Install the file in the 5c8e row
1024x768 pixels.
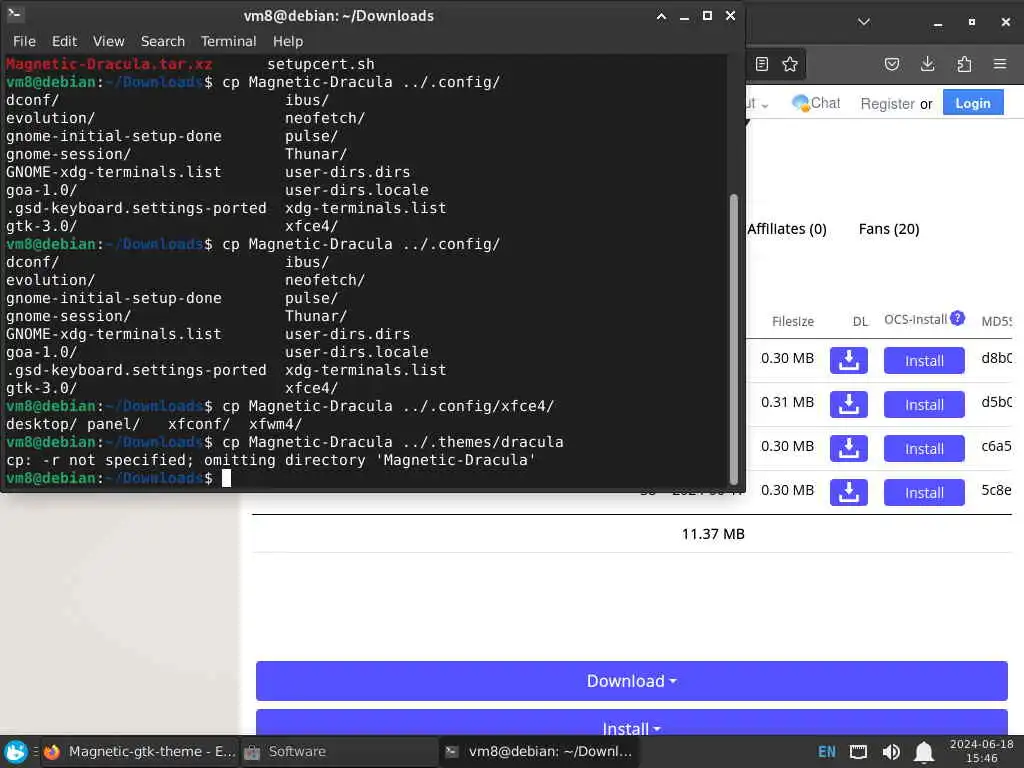pos(924,492)
